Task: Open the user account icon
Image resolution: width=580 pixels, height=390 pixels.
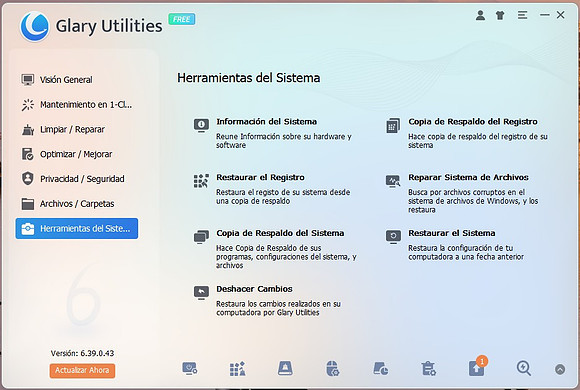Action: point(480,15)
